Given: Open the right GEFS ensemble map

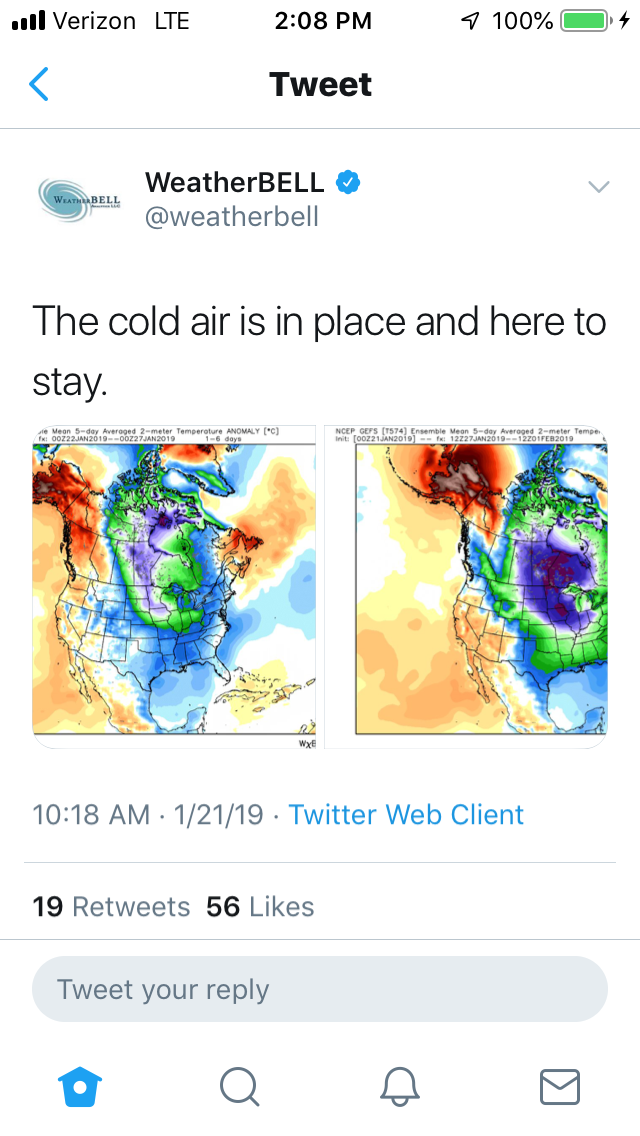Looking at the screenshot, I should tap(467, 587).
